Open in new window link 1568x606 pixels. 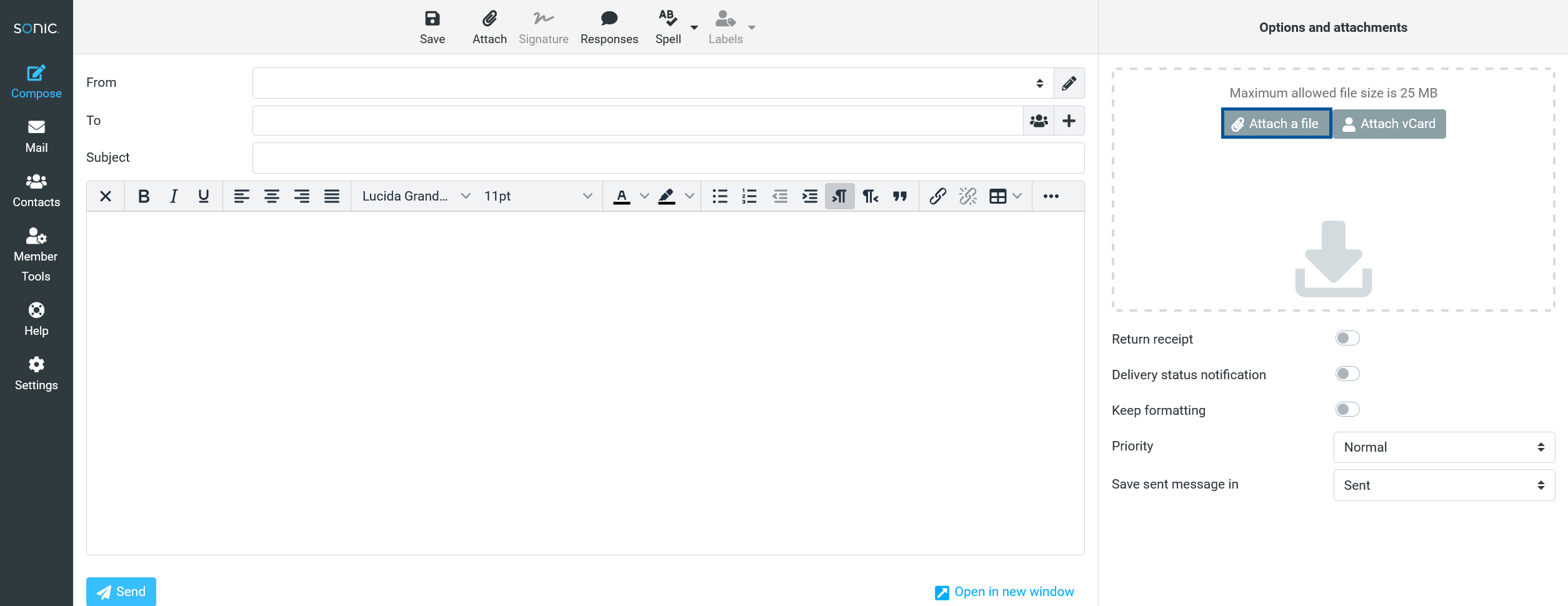(x=1004, y=592)
